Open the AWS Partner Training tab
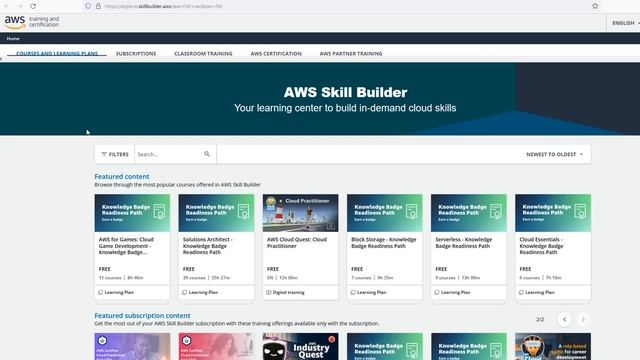This screenshot has height=360, width=640. (x=351, y=53)
